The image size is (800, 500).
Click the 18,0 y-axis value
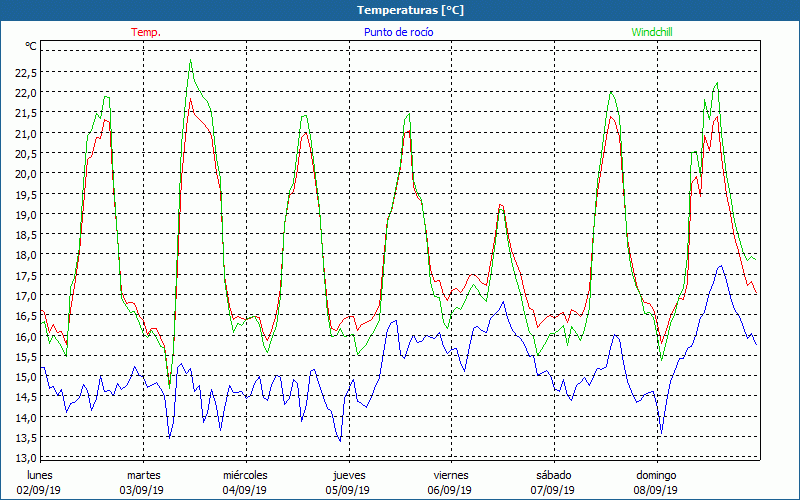(x=26, y=255)
